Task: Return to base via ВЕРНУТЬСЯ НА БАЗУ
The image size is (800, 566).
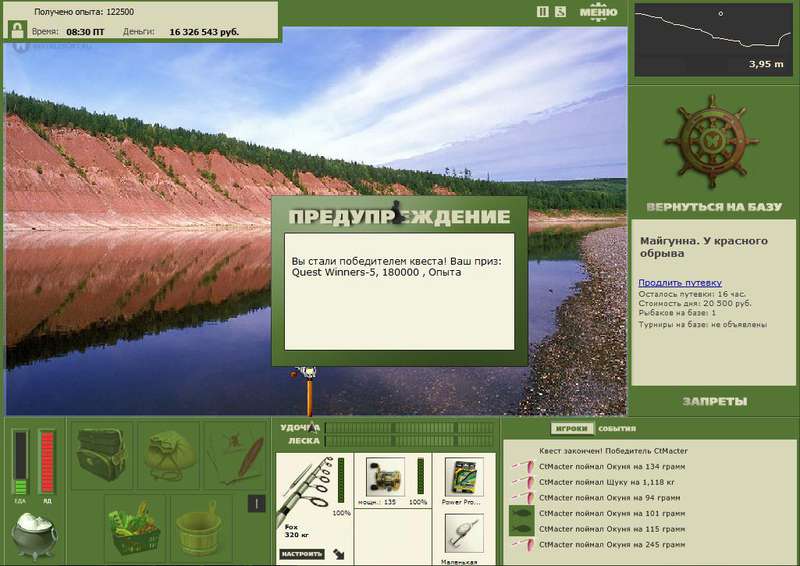Action: click(x=714, y=207)
